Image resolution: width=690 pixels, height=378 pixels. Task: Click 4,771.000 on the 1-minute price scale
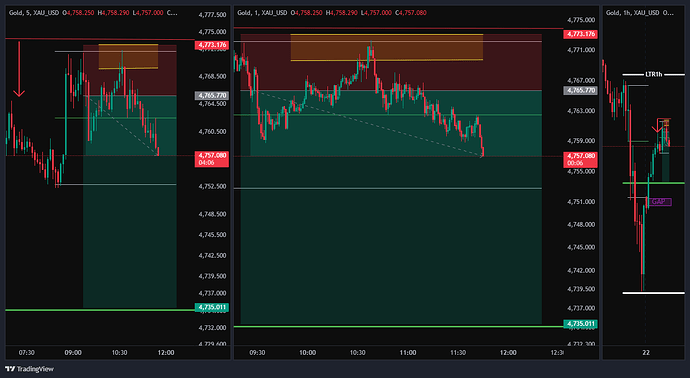(581, 50)
